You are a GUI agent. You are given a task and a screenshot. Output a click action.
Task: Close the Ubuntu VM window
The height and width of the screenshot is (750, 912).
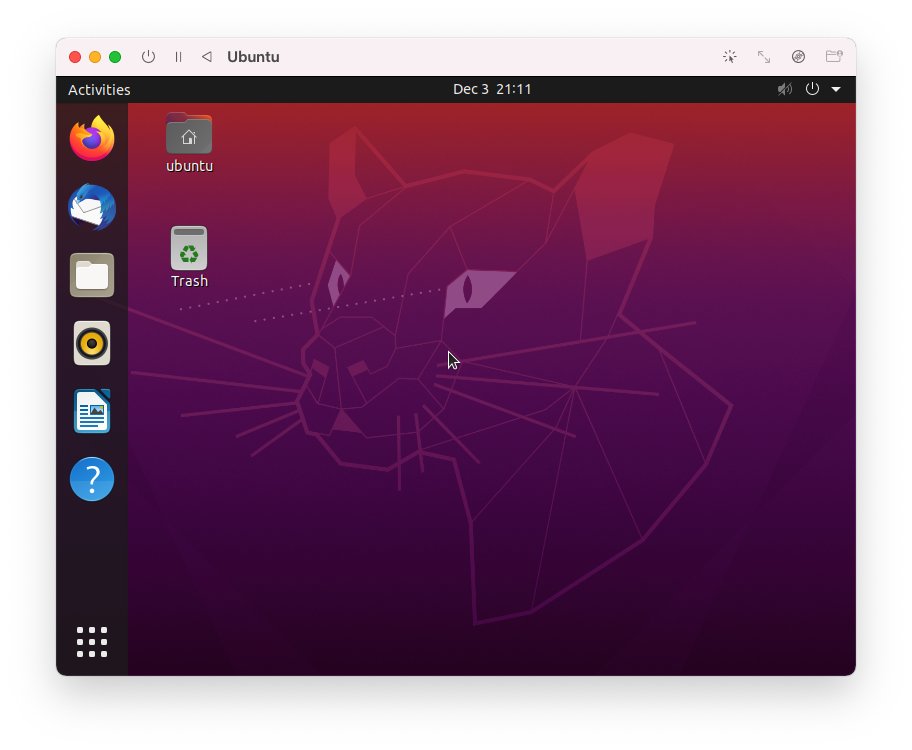[x=75, y=56]
